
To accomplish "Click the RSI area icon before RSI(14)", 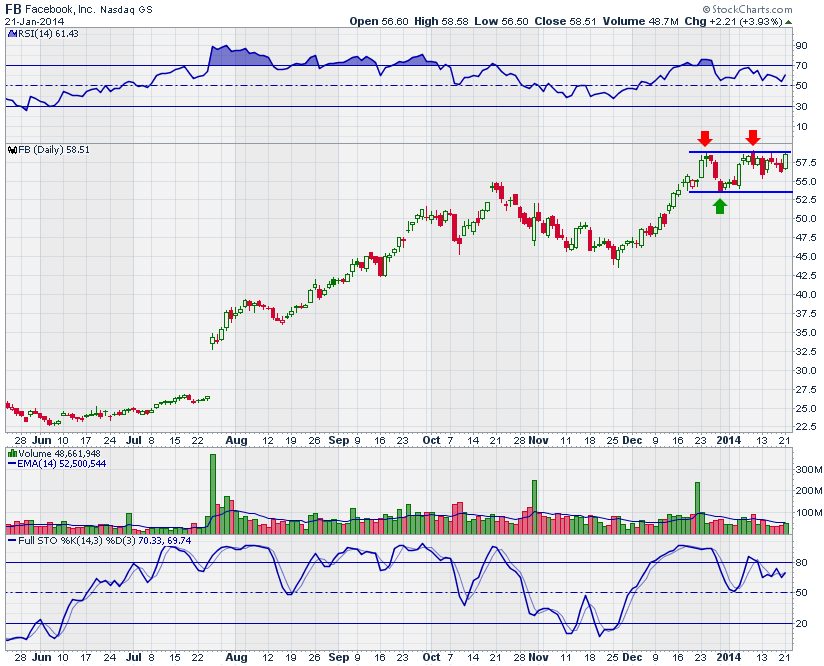I will [12, 34].
